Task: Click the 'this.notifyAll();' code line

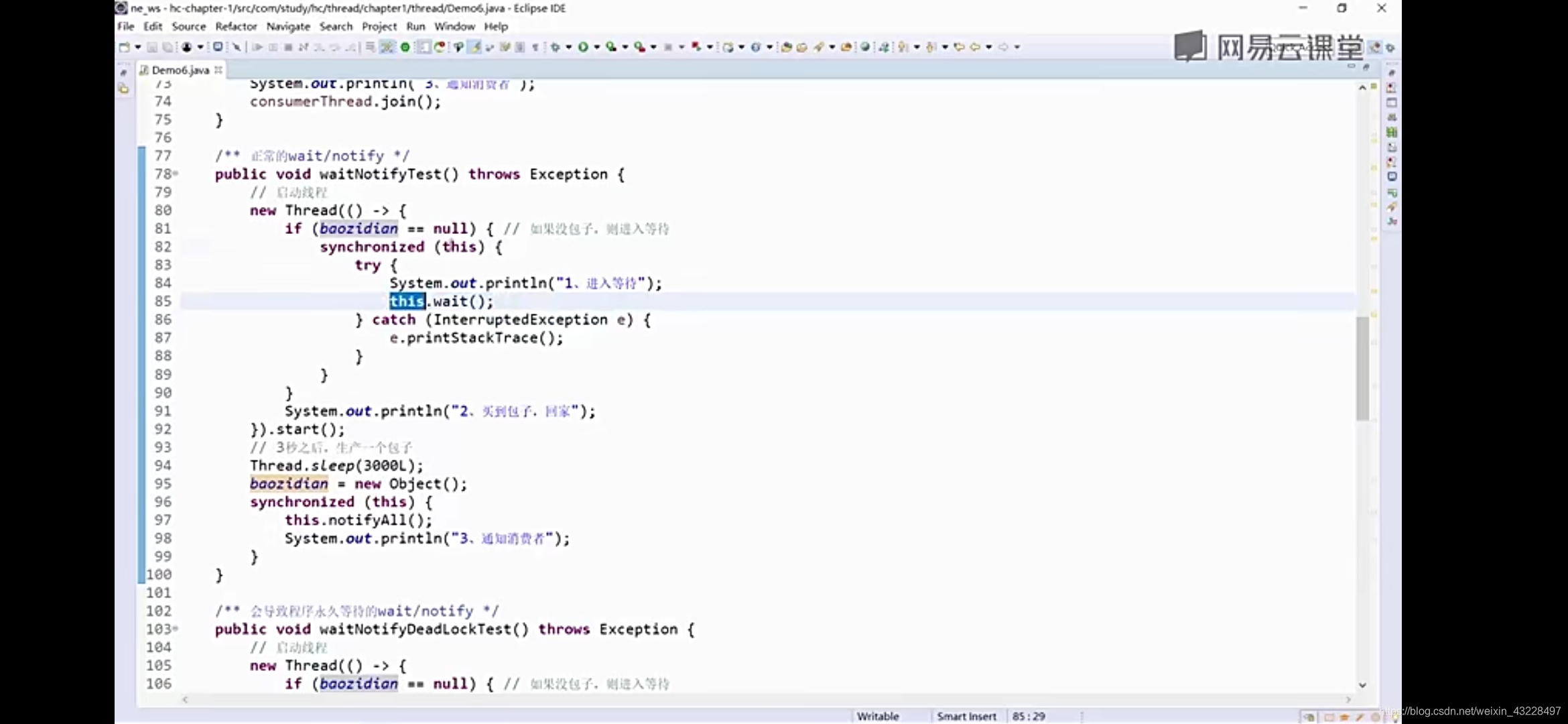Action: pos(358,520)
